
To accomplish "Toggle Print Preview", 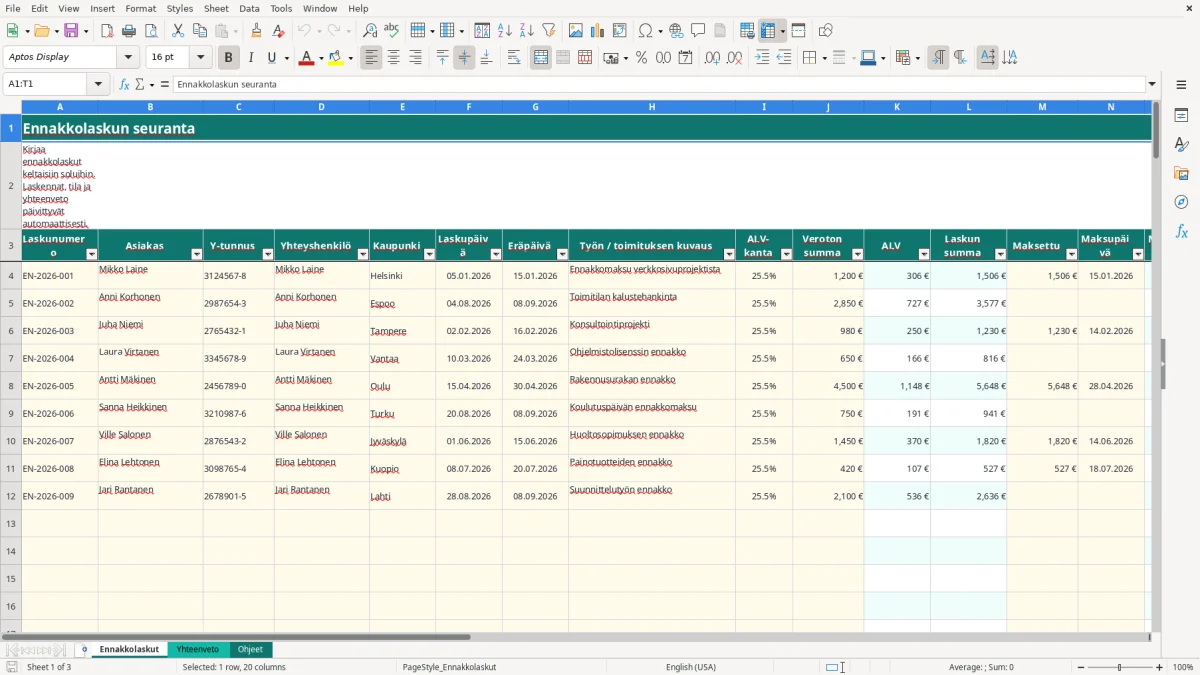I will pos(151,31).
